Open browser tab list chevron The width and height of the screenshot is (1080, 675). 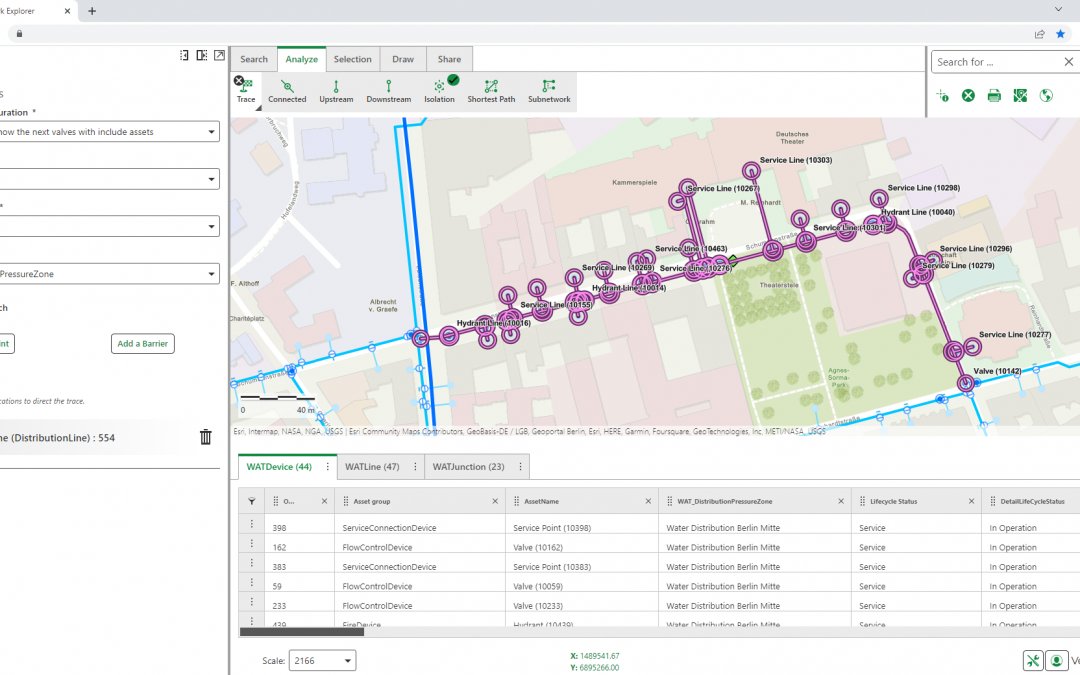[1058, 10]
